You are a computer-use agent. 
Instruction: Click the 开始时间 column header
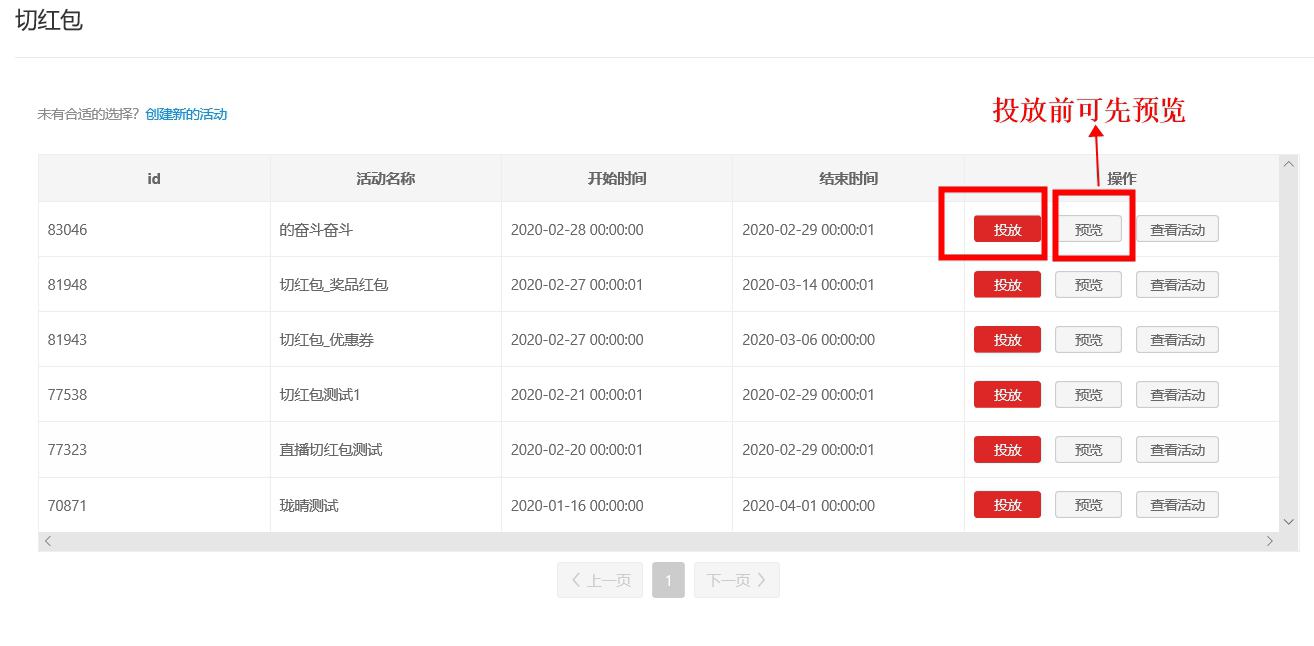(616, 179)
